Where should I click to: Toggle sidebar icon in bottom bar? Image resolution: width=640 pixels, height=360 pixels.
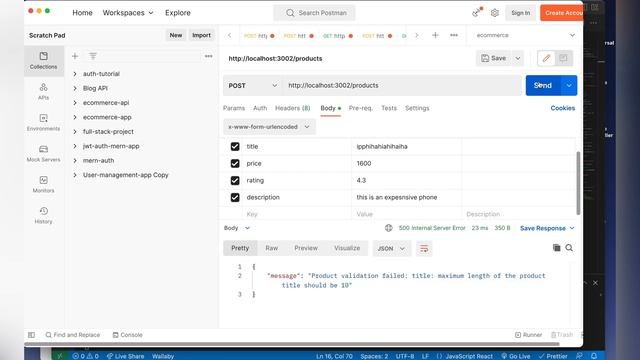tap(31, 335)
